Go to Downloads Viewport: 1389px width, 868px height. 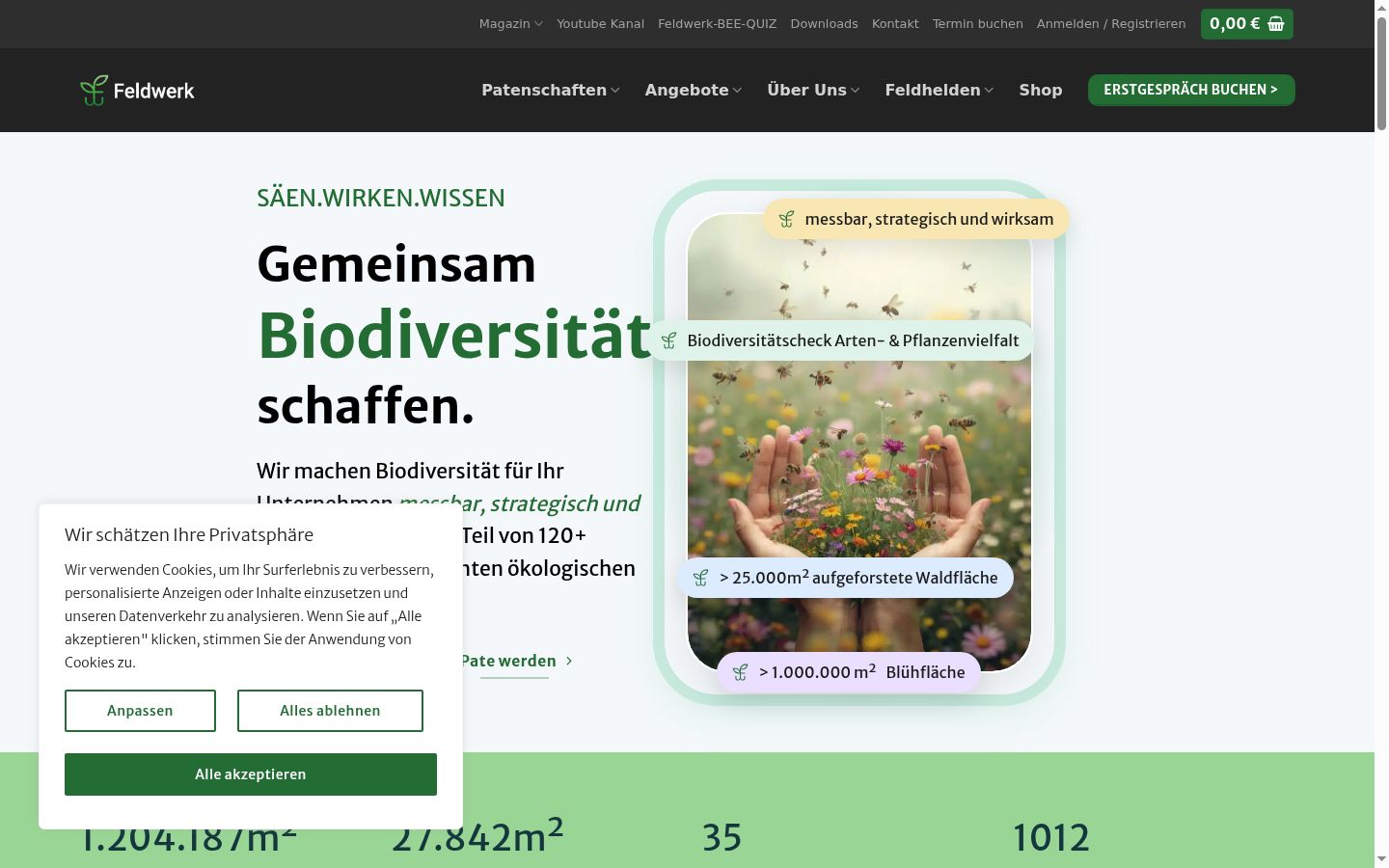(824, 24)
